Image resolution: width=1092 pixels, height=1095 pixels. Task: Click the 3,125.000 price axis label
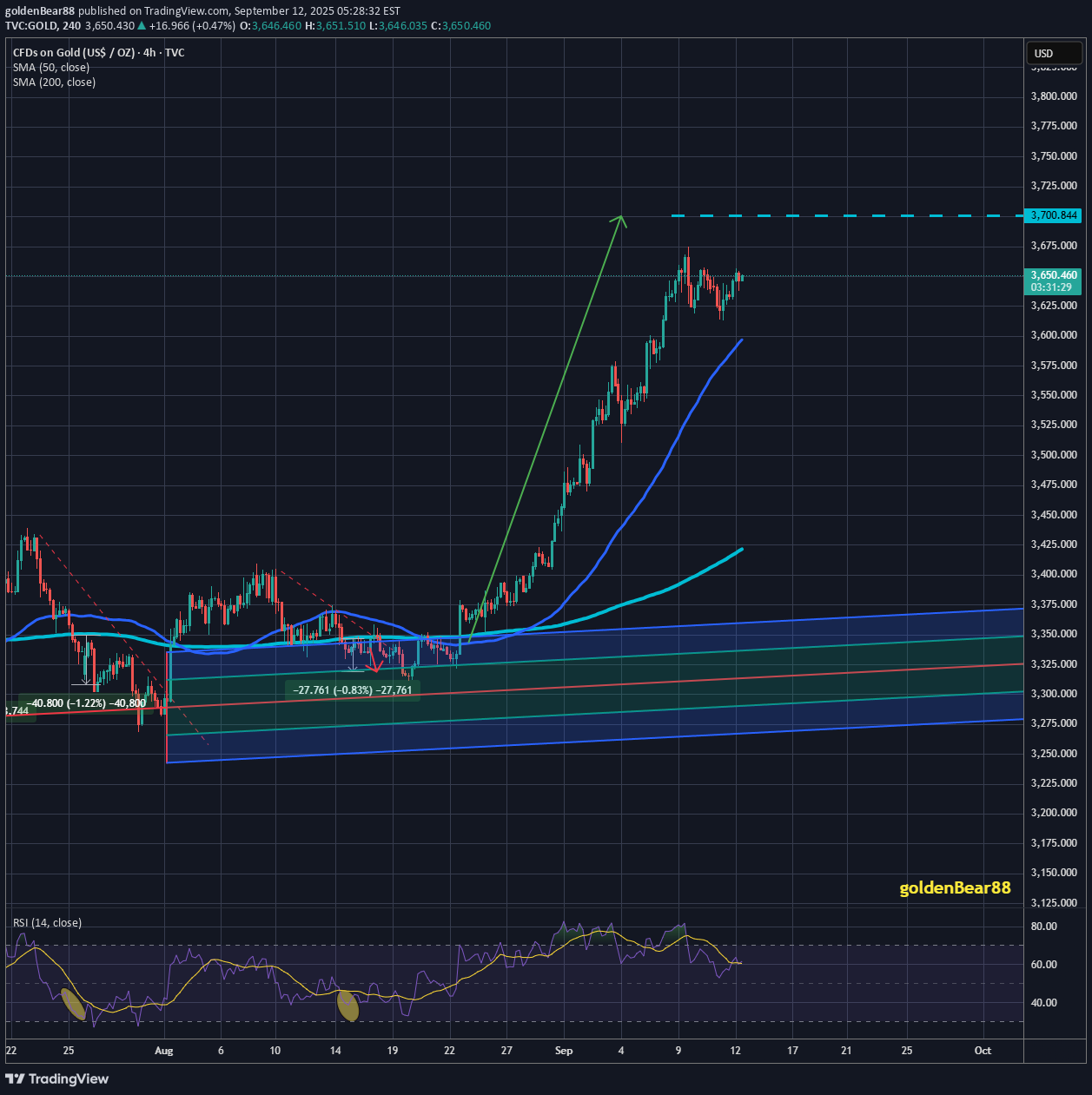pos(1054,903)
